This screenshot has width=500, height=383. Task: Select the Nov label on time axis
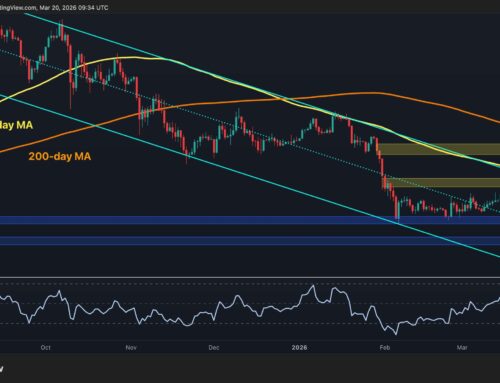click(131, 347)
